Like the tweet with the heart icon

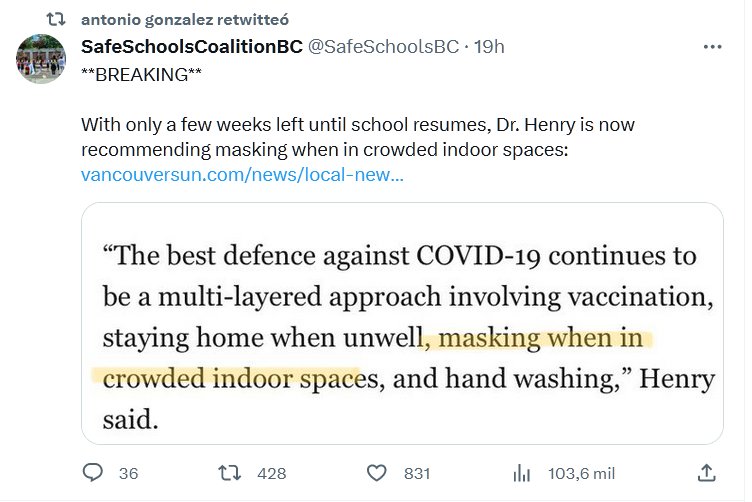click(377, 473)
